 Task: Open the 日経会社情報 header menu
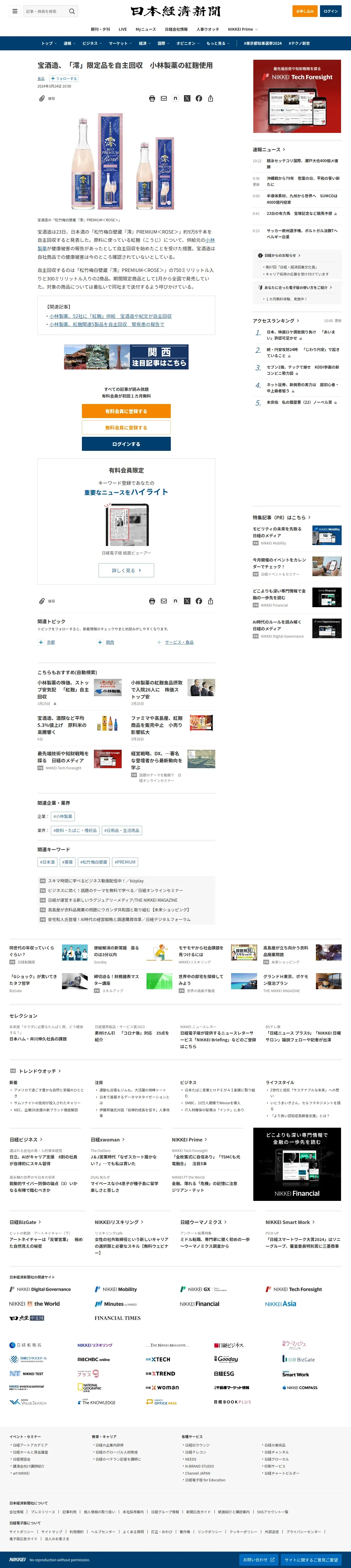coord(176,29)
